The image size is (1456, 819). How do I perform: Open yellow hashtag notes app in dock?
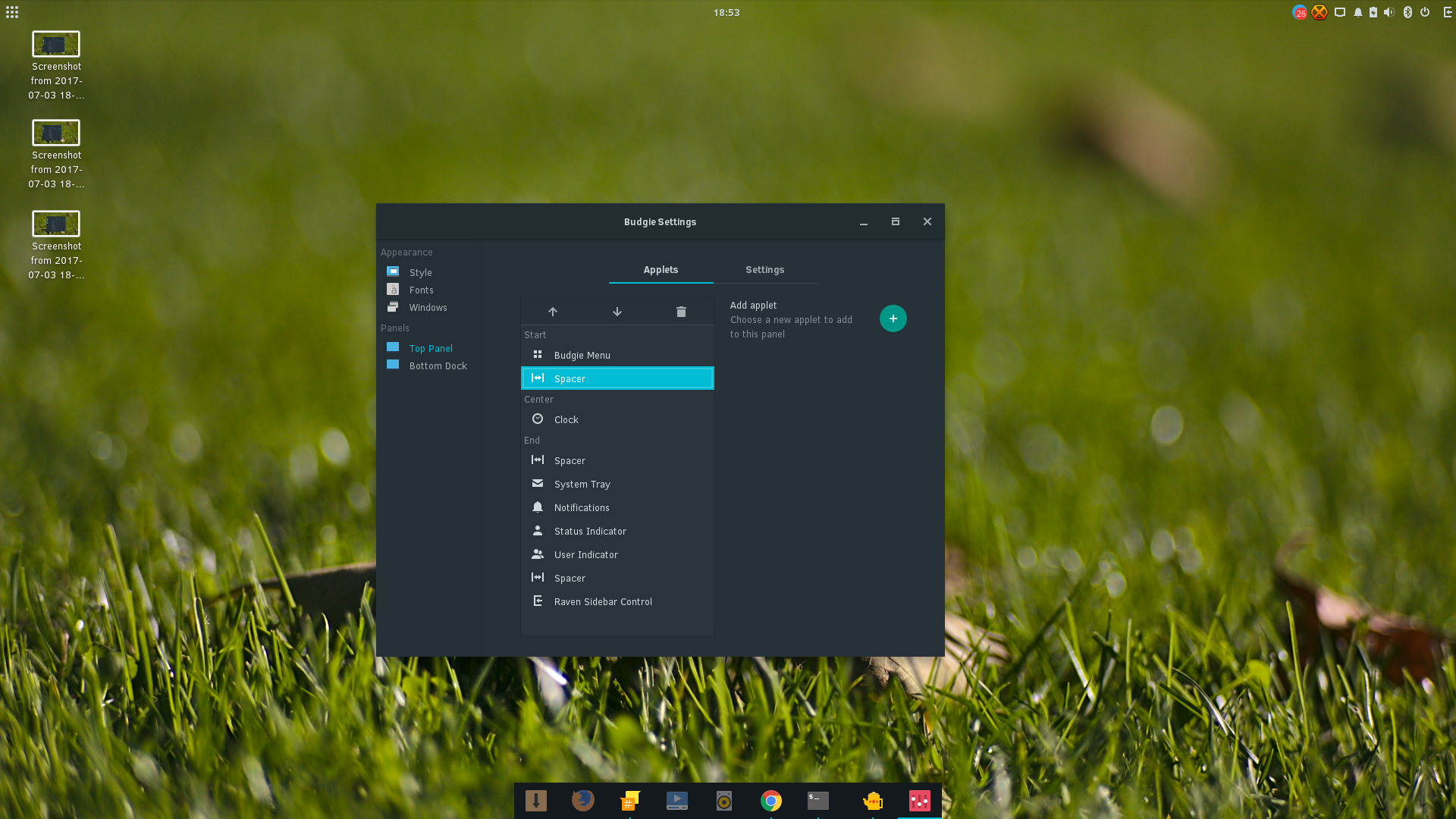point(630,800)
